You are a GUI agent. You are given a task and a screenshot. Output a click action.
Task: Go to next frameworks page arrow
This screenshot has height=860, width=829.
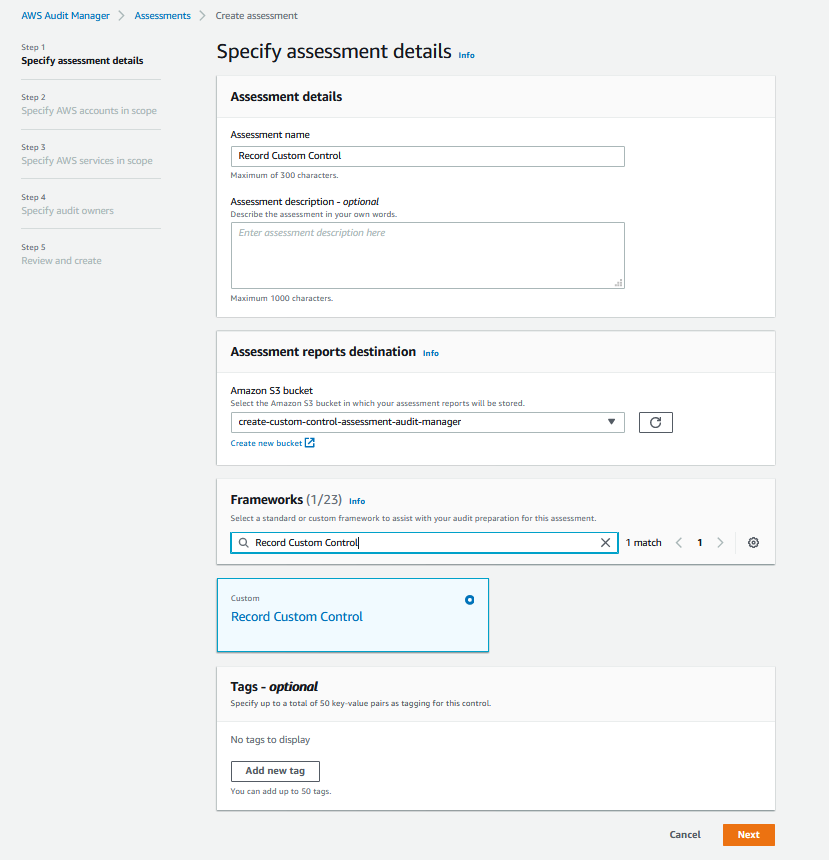(x=720, y=542)
